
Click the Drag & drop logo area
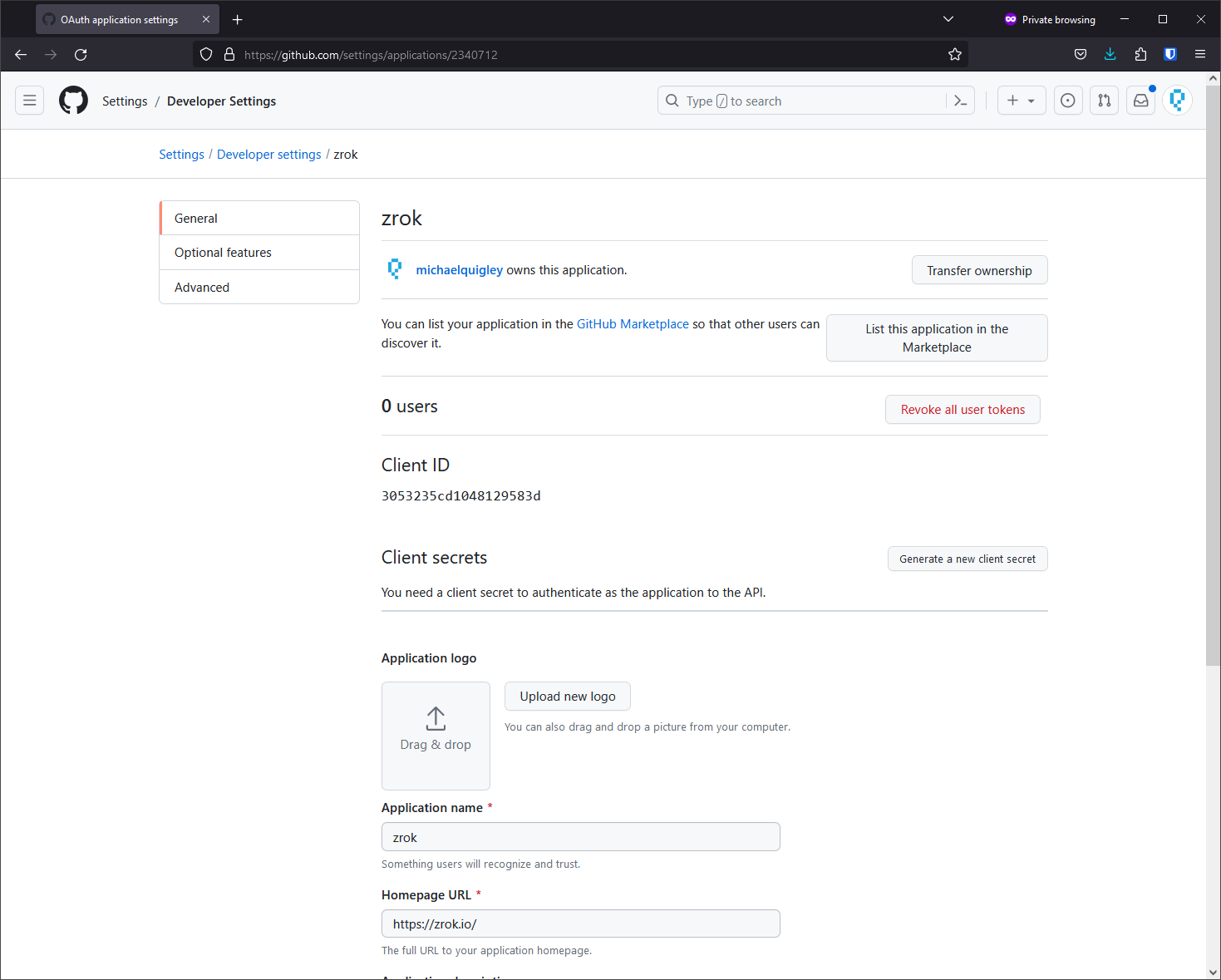pos(436,736)
